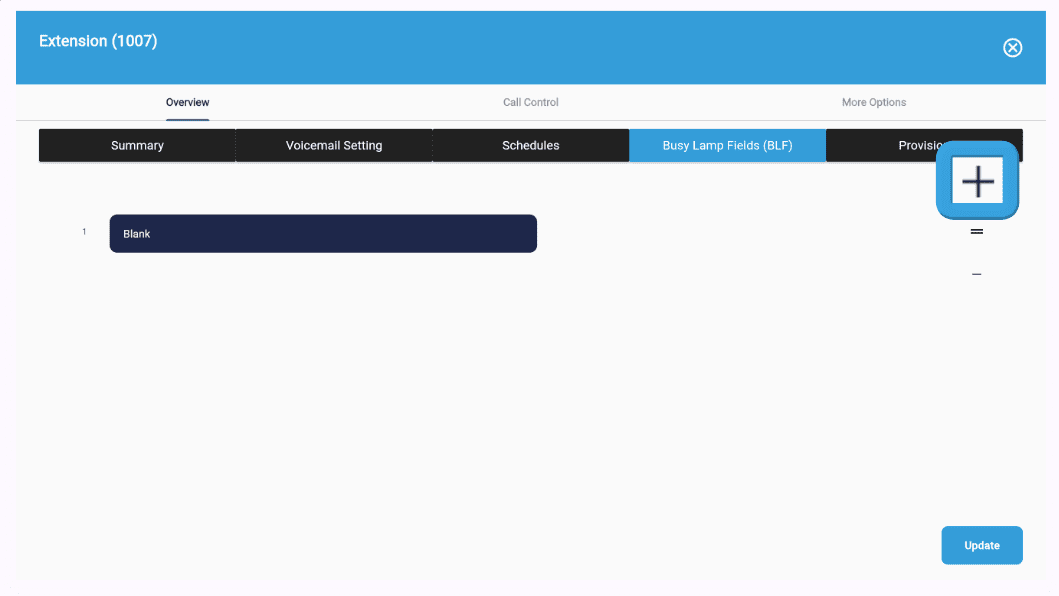
Task: Close the Extension (1007) dialog
Action: point(1012,48)
